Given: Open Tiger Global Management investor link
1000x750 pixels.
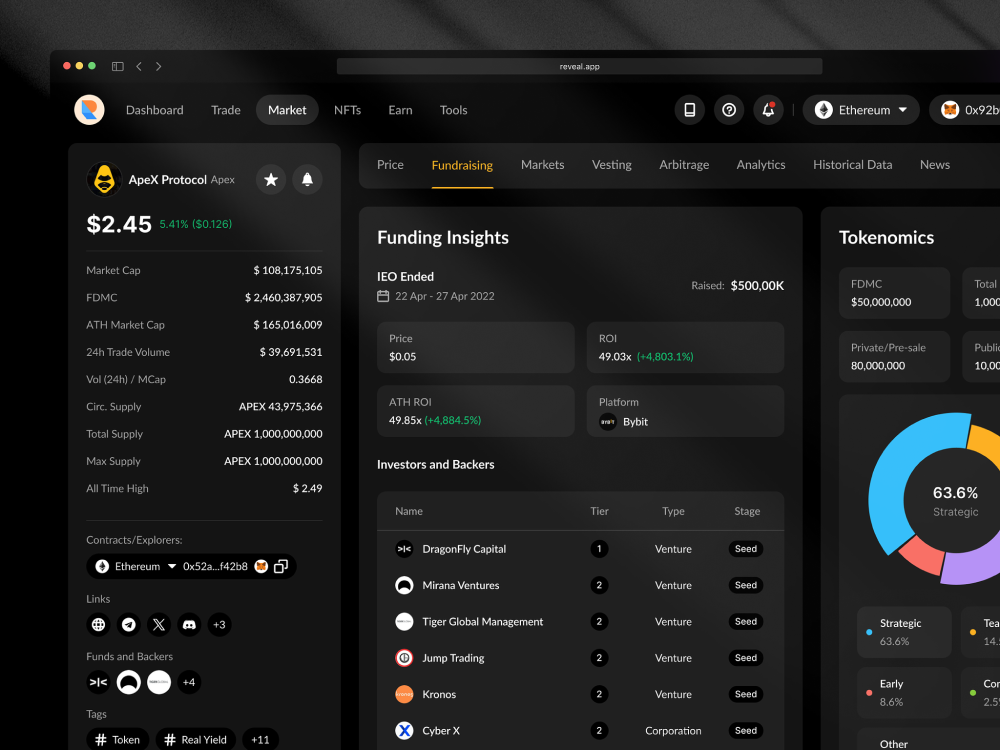Looking at the screenshot, I should (483, 622).
